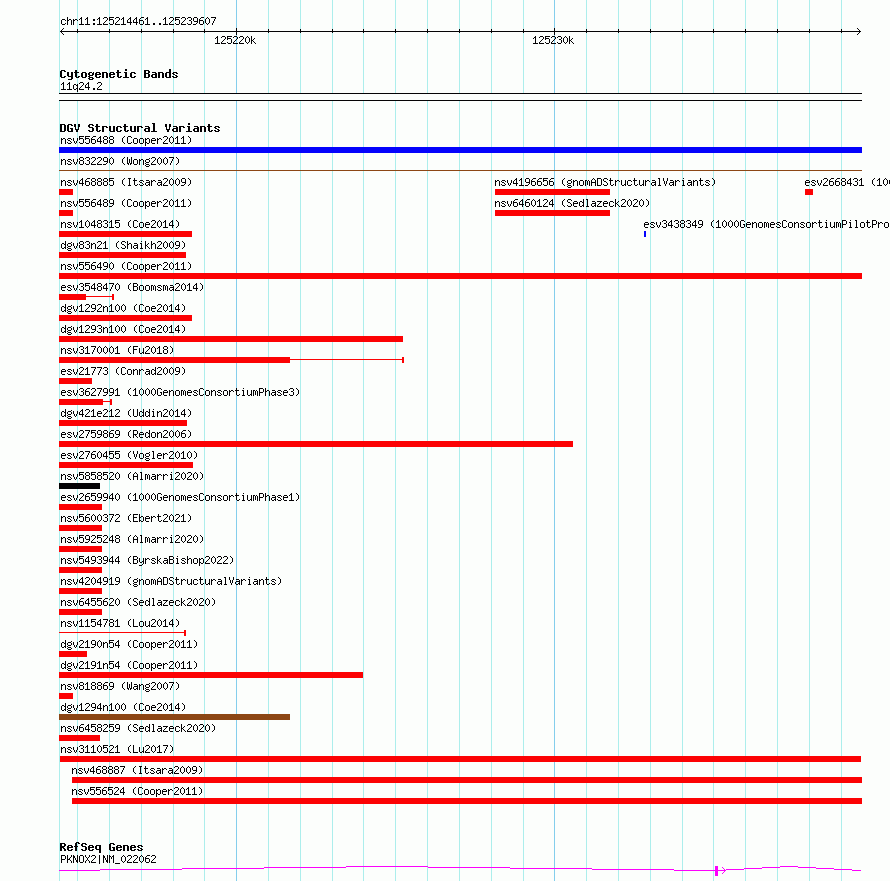The height and width of the screenshot is (881, 890).
Task: Click the nsv556488 (Cooper2011) blue variant bar
Action: tap(460, 150)
